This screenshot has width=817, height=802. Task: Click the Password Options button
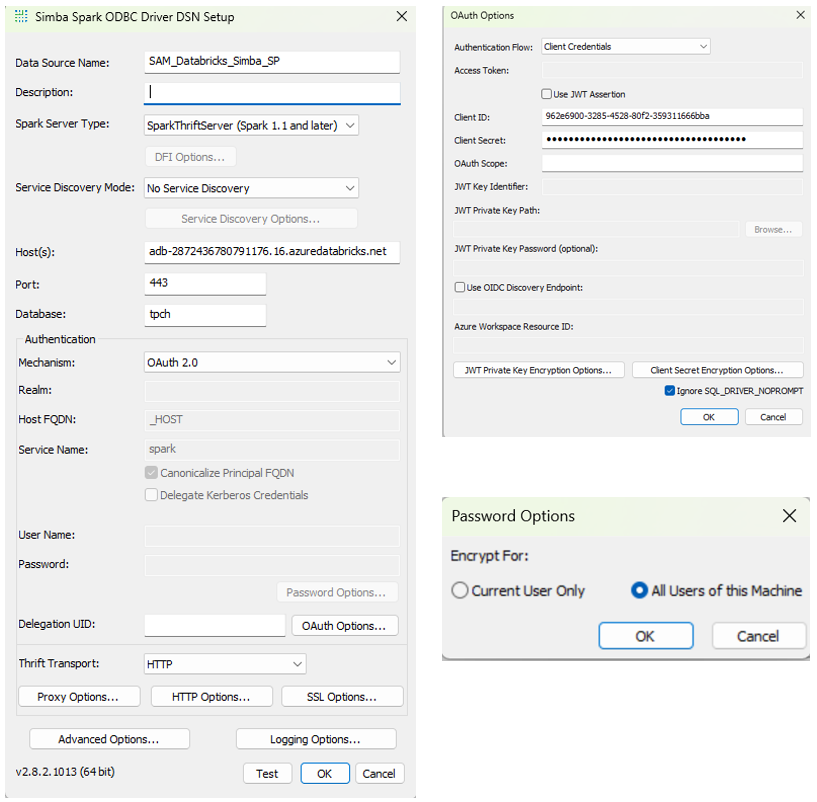pos(337,593)
